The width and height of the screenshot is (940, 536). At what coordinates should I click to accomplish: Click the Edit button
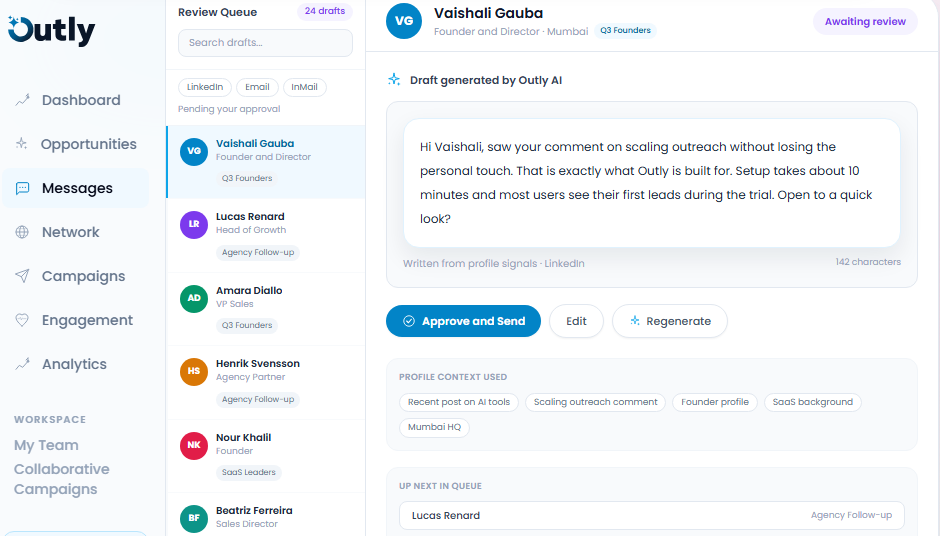[576, 321]
